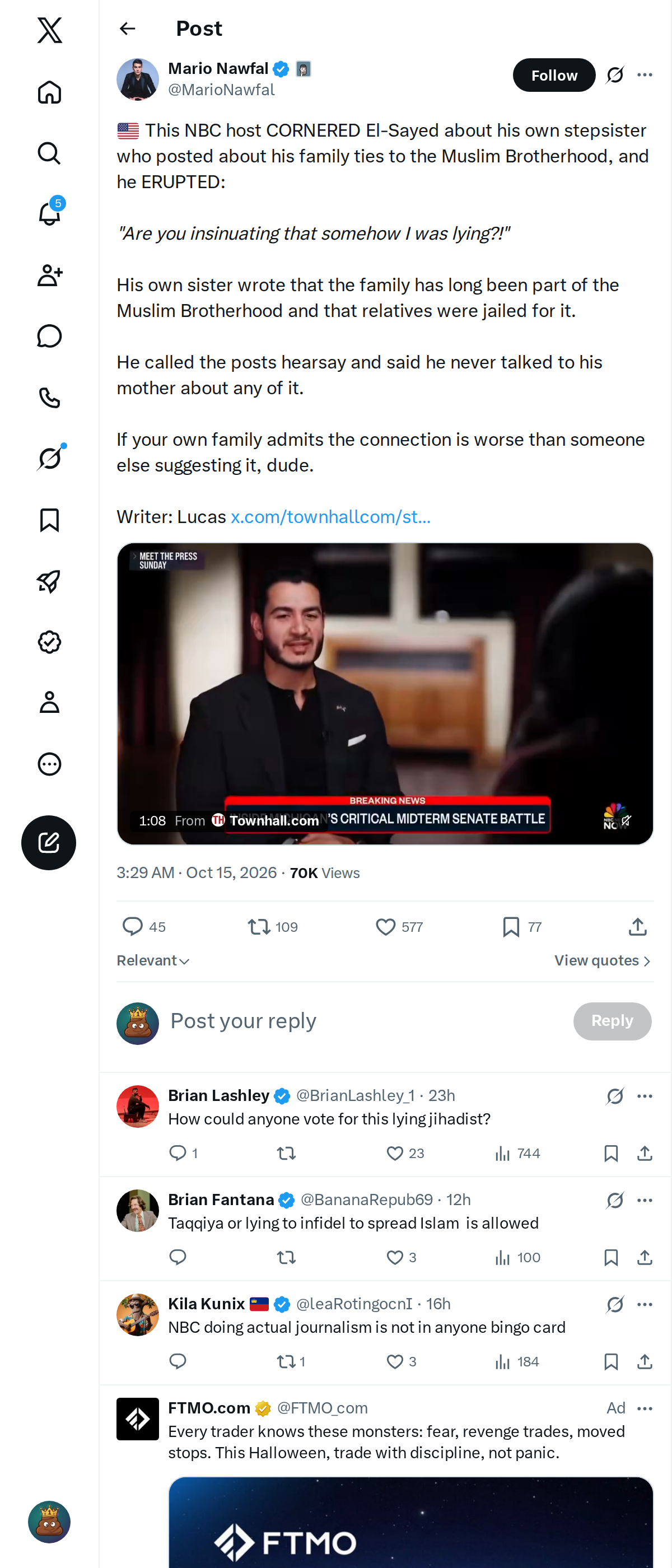Open Profile from the sidebar
The image size is (672, 1568).
[x=49, y=702]
